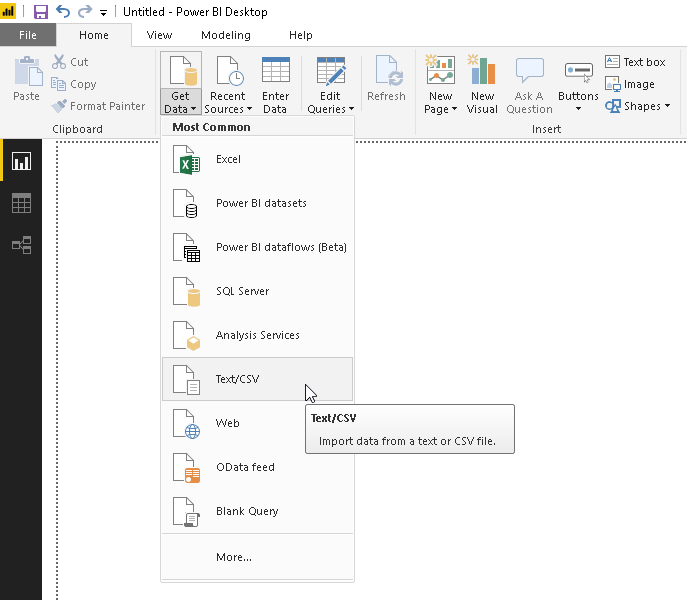This screenshot has width=687, height=600.
Task: Open the File tab
Action: [x=28, y=35]
